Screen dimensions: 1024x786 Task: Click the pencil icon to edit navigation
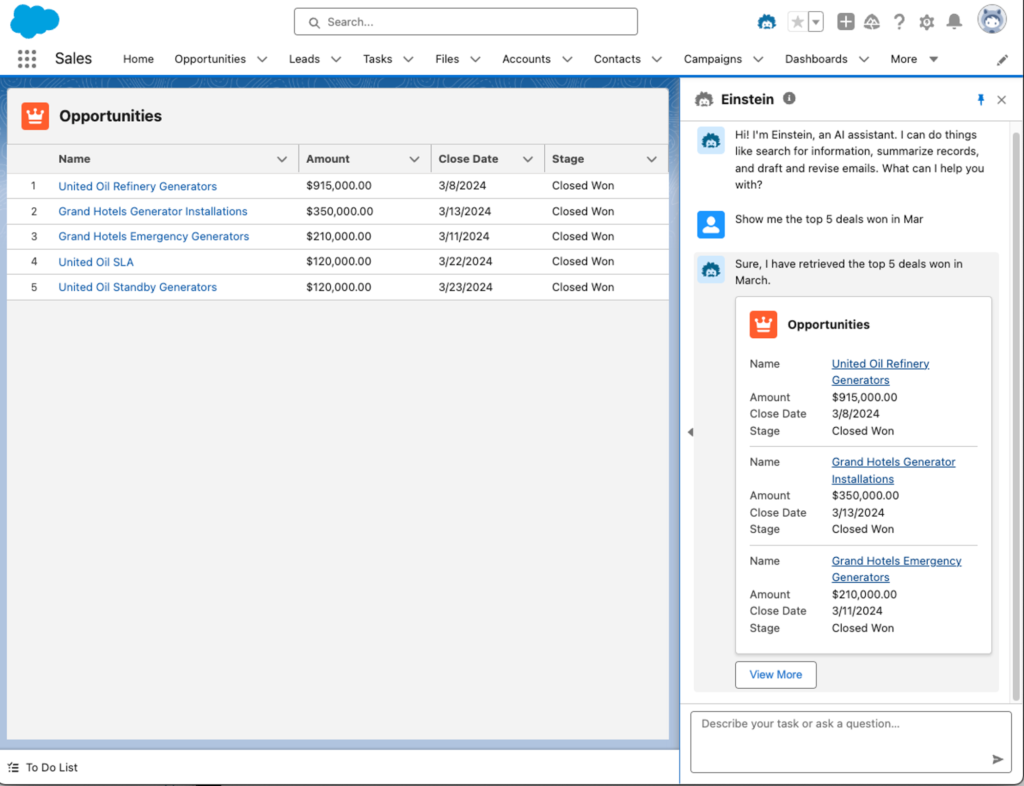(1002, 60)
